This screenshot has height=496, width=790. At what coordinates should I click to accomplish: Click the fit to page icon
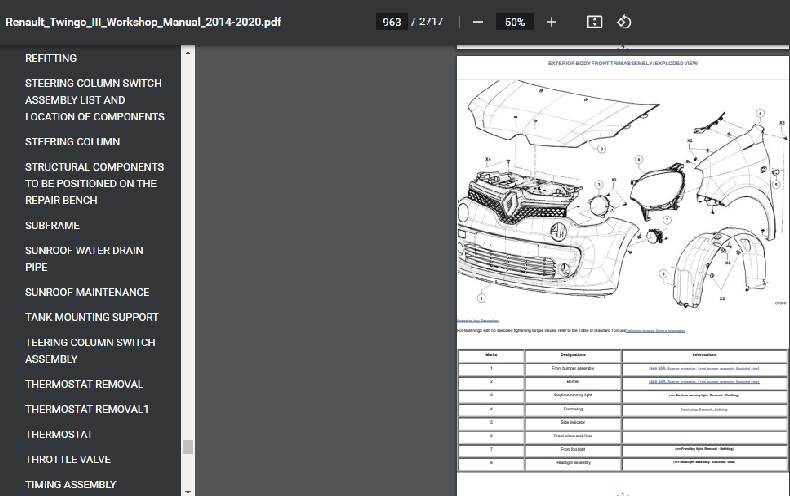594,22
